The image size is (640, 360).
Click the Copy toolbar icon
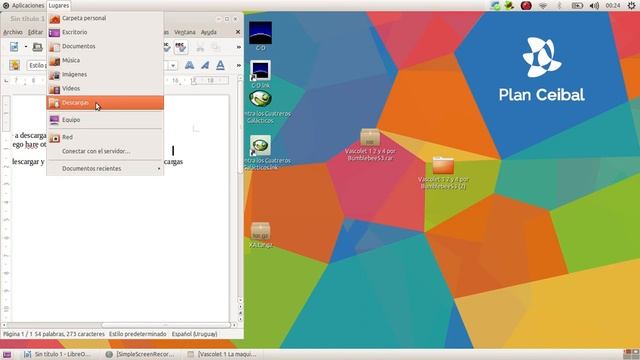point(216,48)
